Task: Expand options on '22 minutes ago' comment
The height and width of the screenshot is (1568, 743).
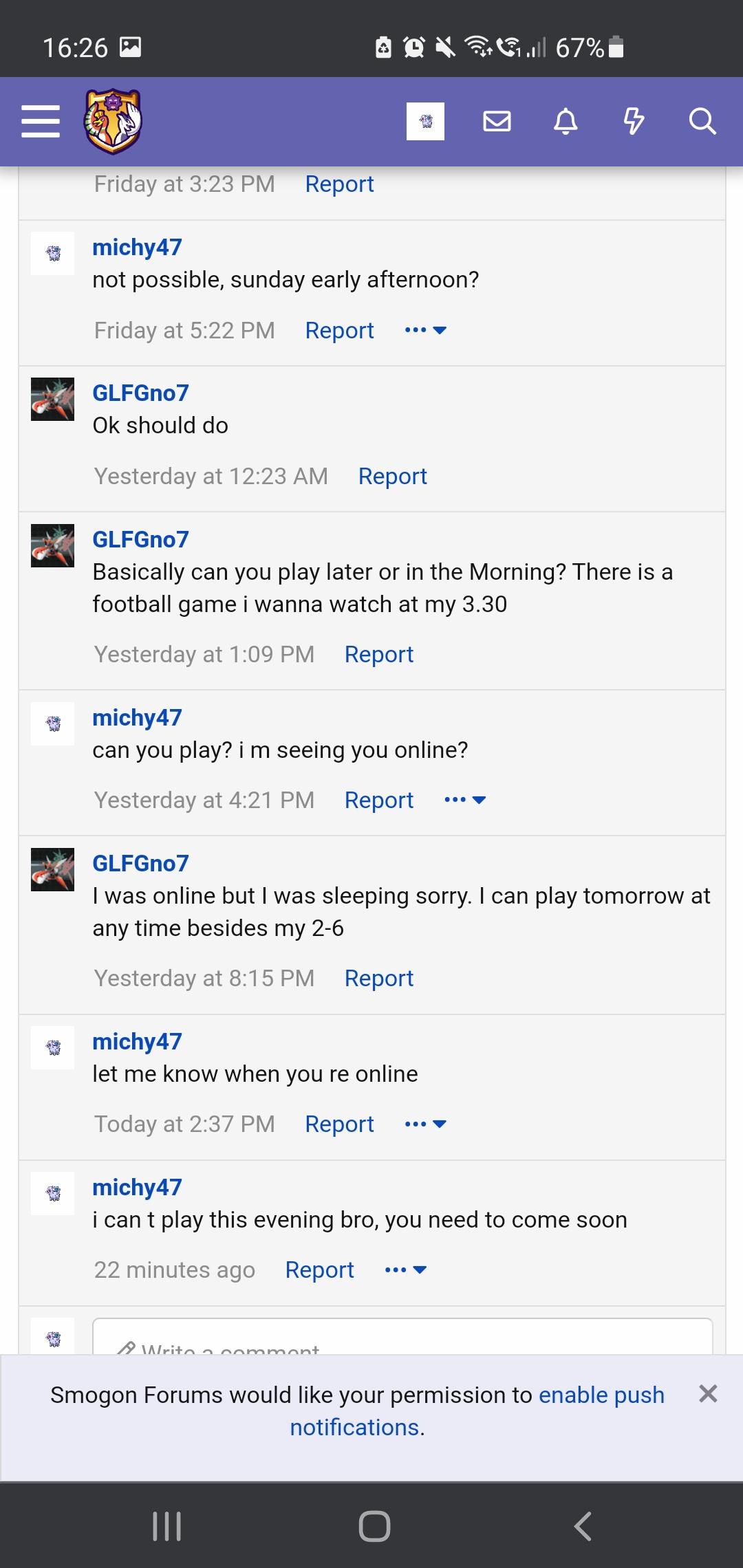Action: click(x=406, y=1270)
